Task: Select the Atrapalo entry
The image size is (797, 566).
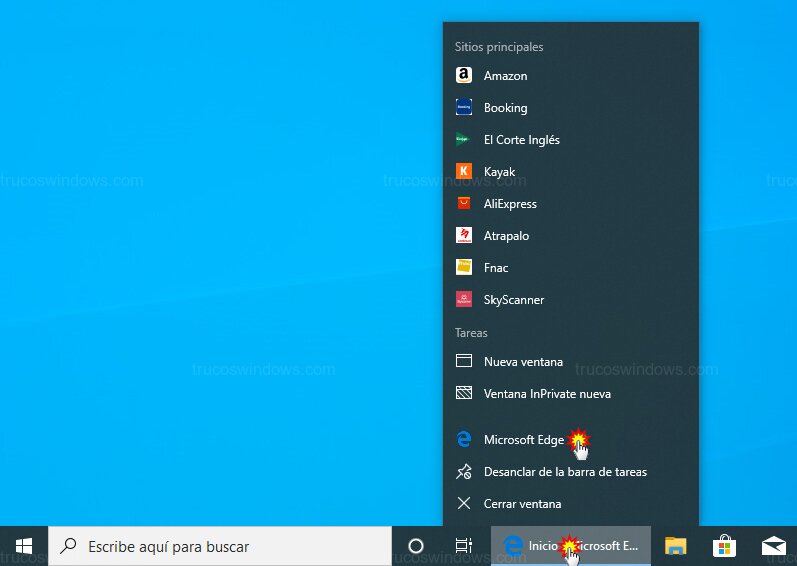Action: coord(571,236)
